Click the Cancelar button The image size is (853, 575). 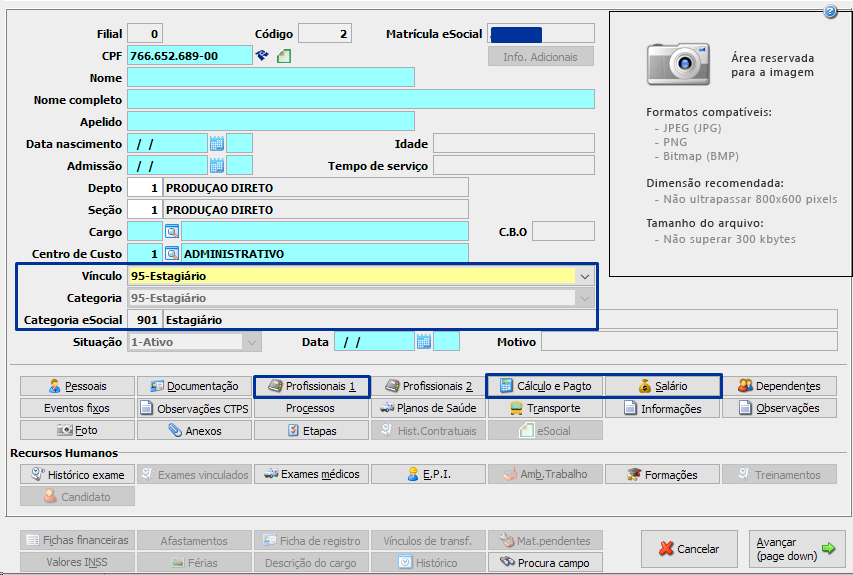click(689, 549)
